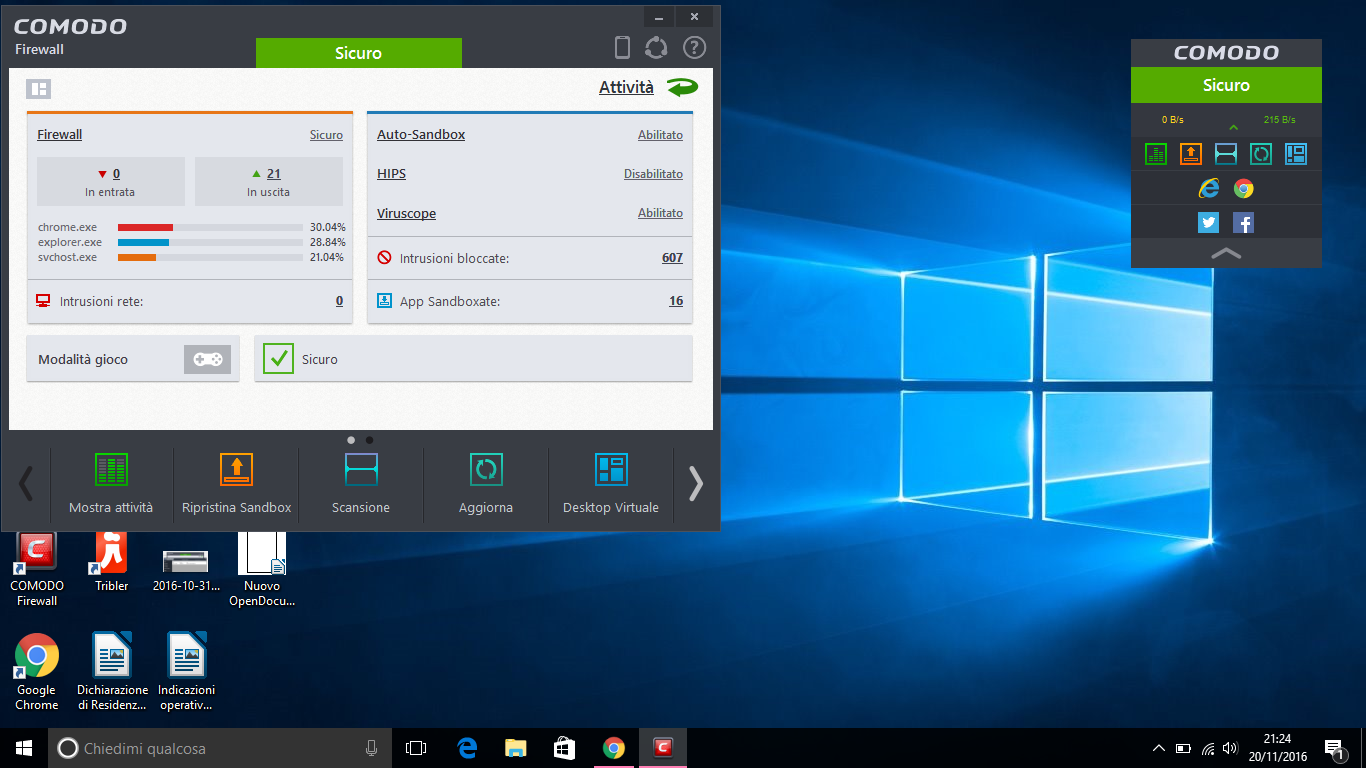The image size is (1366, 768).
Task: Toggle Auto-Sandbox status Abilitato
Action: click(660, 135)
